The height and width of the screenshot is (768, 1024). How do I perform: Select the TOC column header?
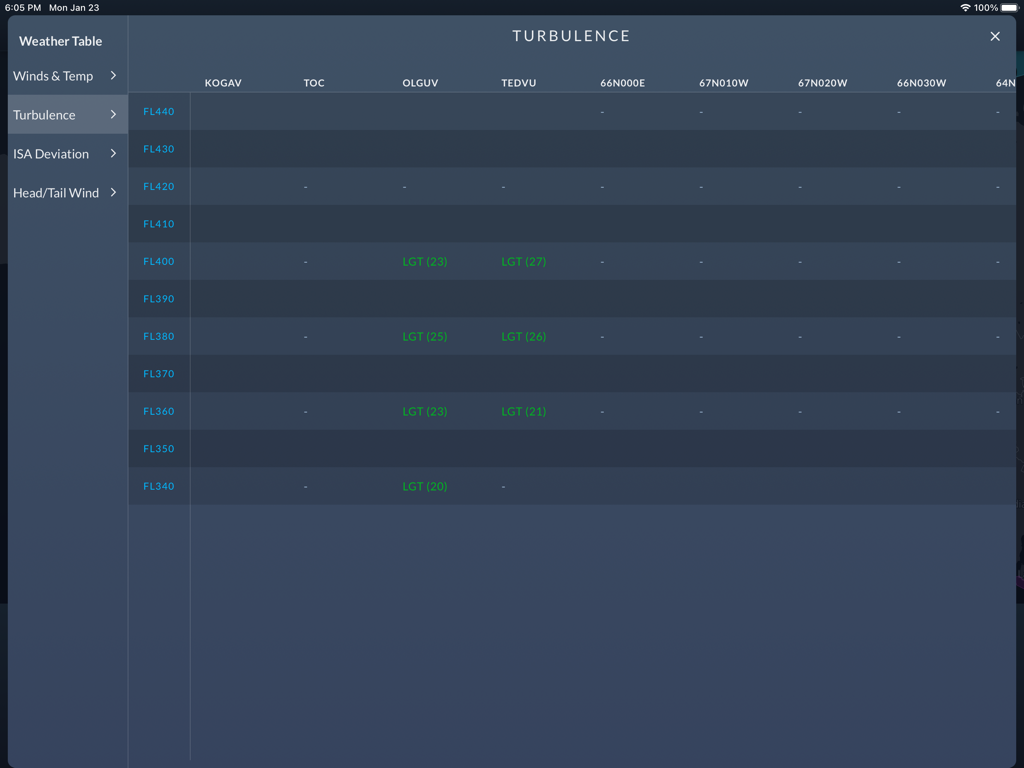coord(313,83)
